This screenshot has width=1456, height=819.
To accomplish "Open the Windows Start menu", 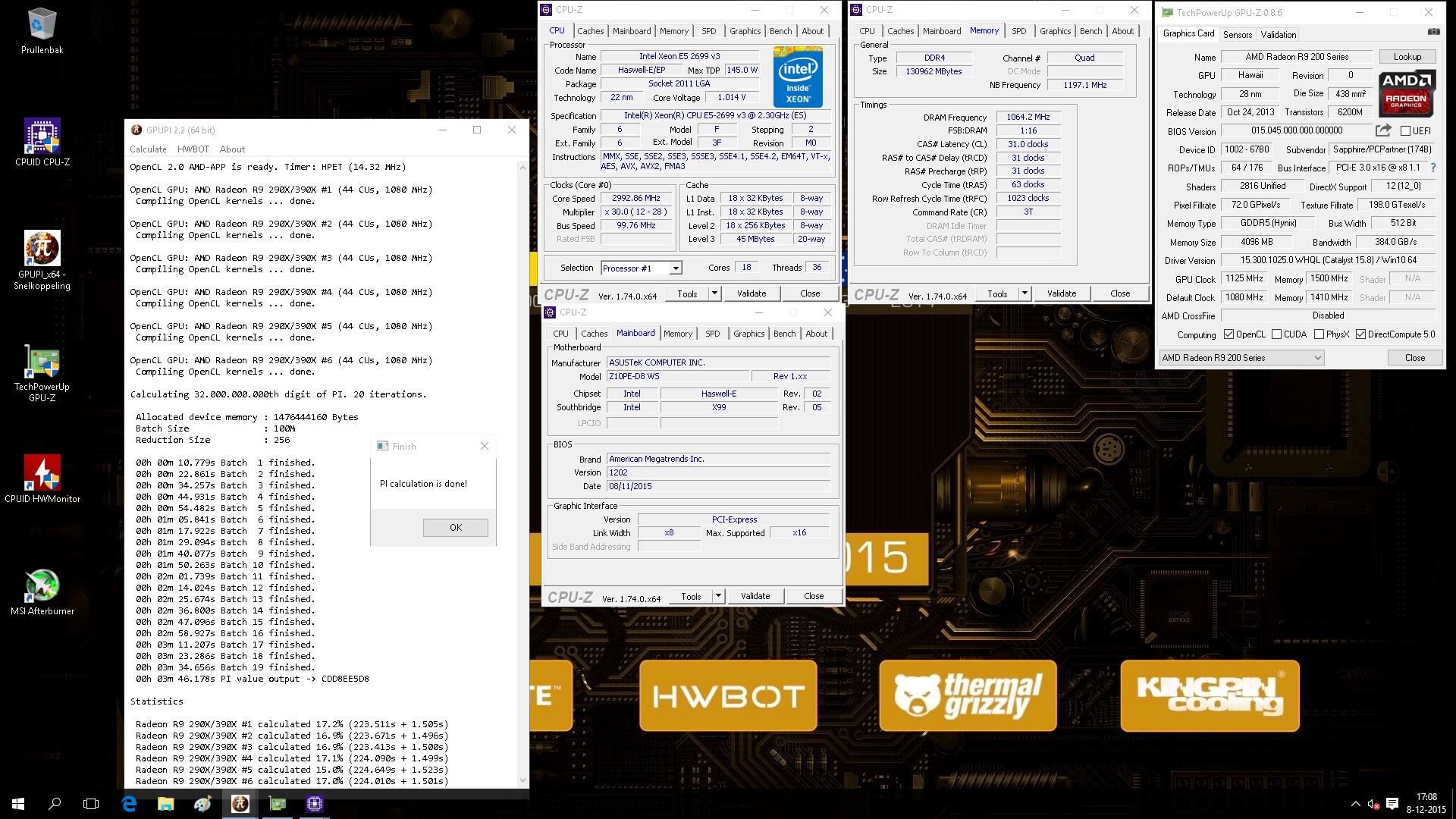I will coord(18,804).
